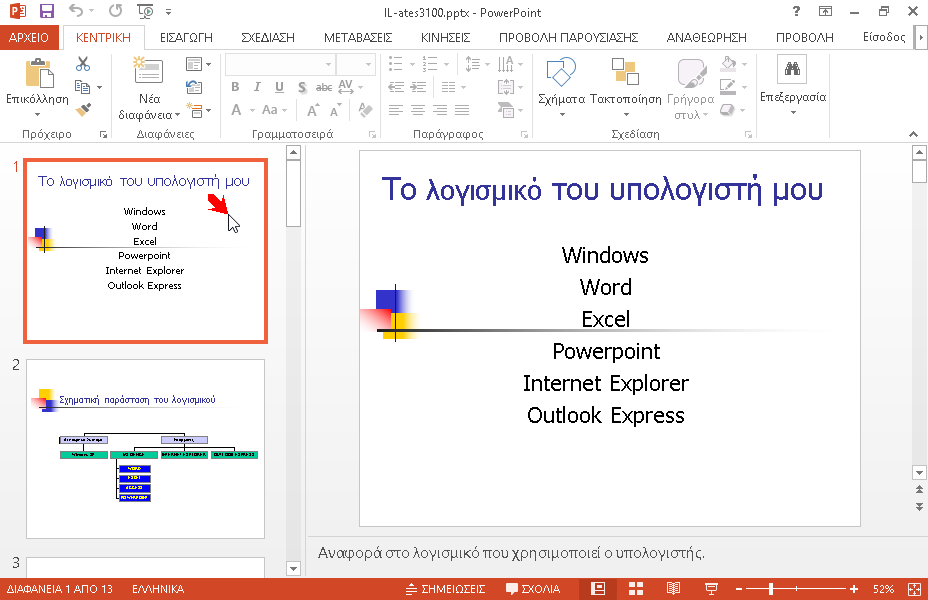Click the Επικόλληση paste clipboard icon

[39, 73]
